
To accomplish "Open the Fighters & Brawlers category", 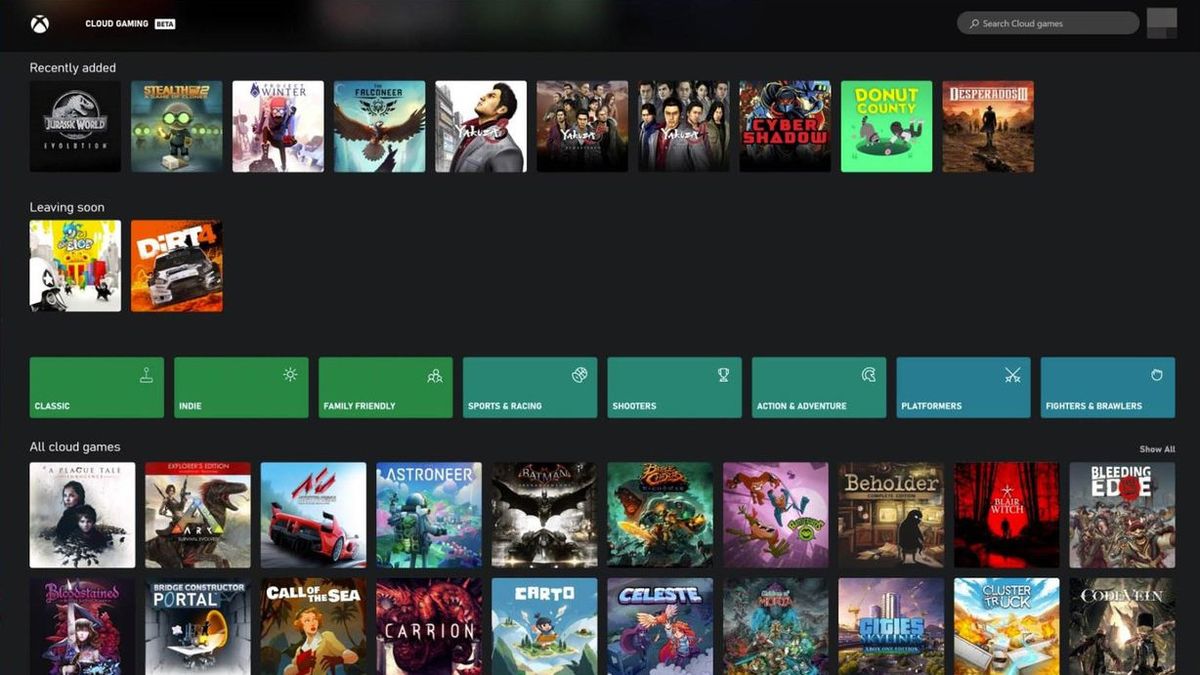I will coord(1108,387).
